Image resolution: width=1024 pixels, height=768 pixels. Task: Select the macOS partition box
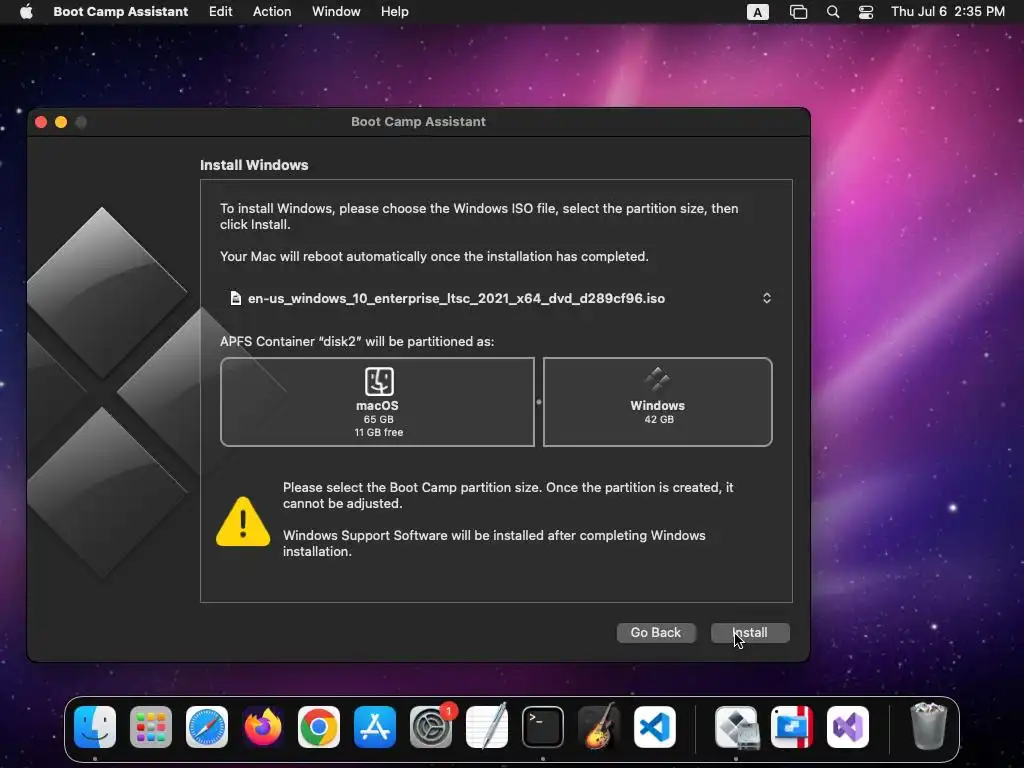pyautogui.click(x=377, y=402)
